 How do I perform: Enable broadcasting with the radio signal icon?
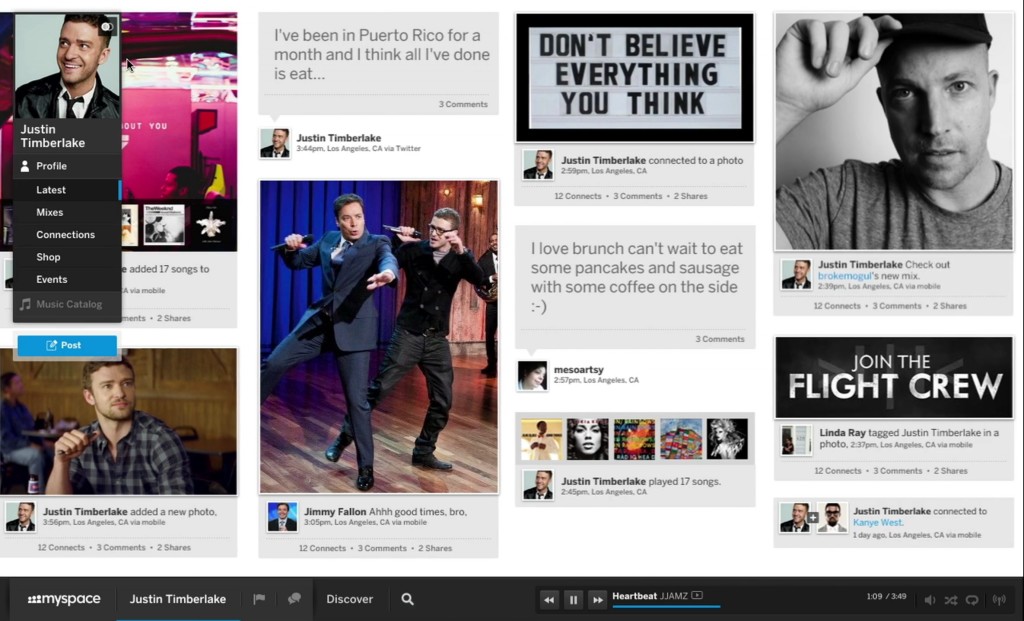[997, 600]
